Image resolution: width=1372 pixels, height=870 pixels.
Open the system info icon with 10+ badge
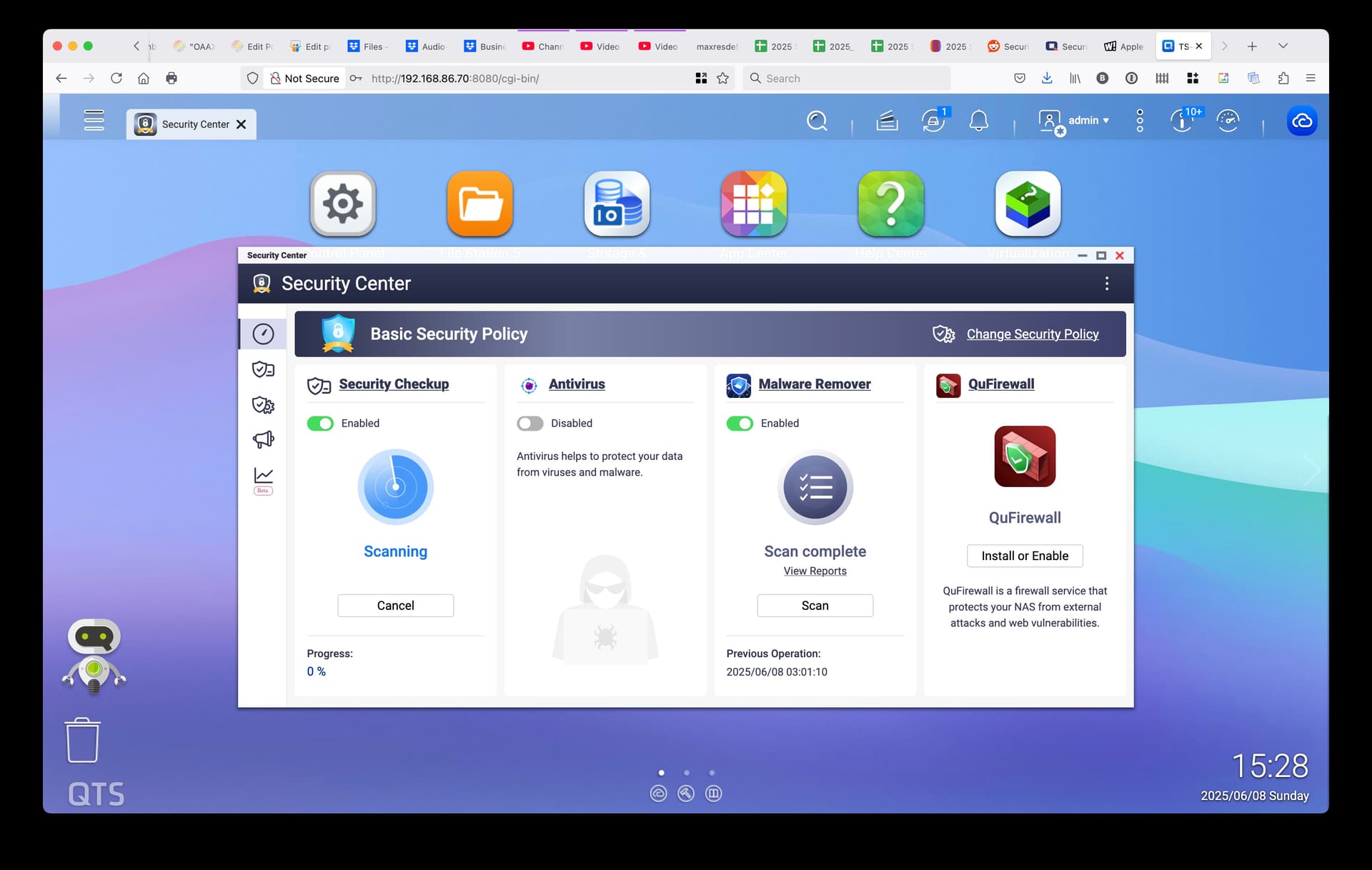1184,120
